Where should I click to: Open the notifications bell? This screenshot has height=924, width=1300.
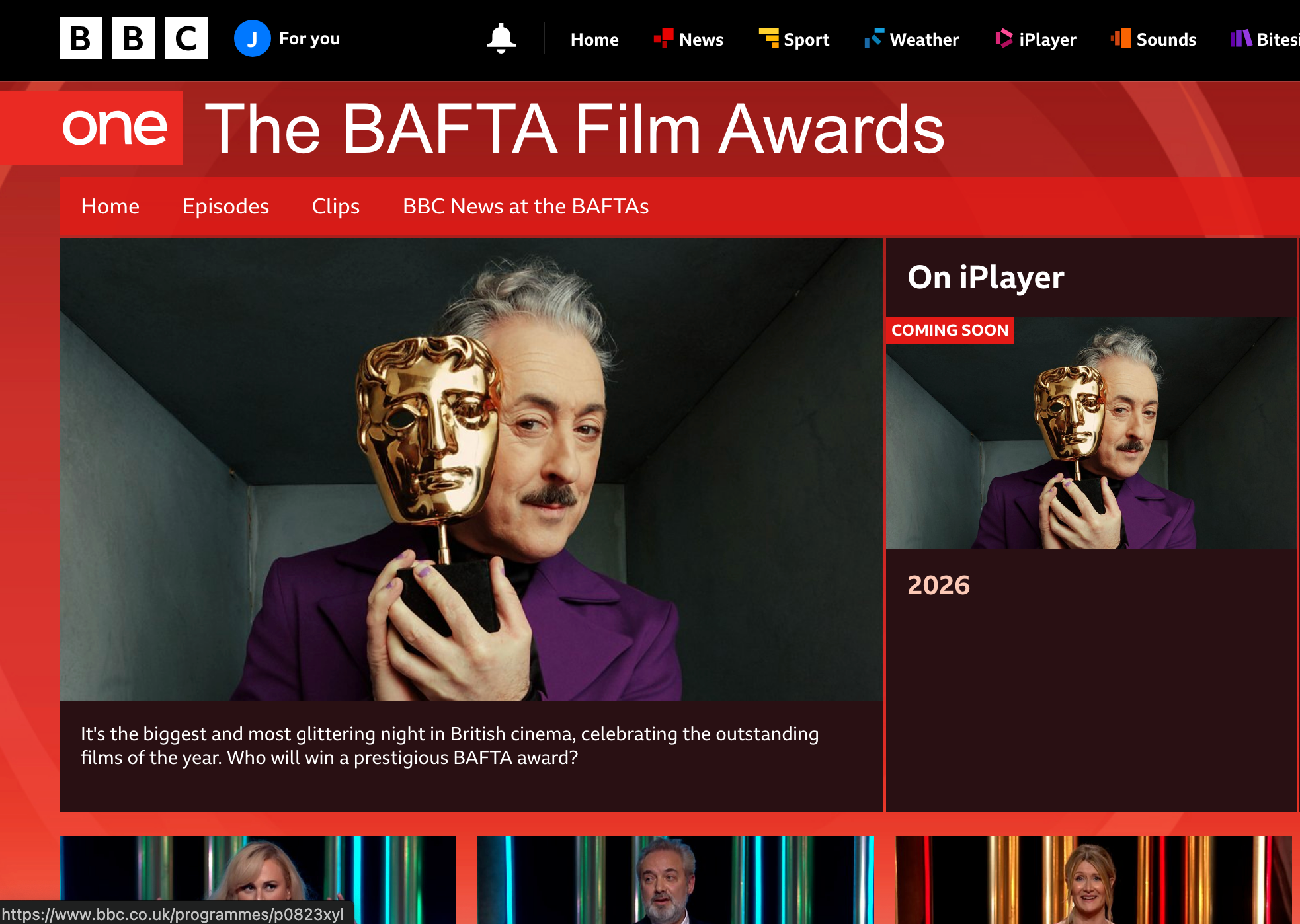click(501, 38)
